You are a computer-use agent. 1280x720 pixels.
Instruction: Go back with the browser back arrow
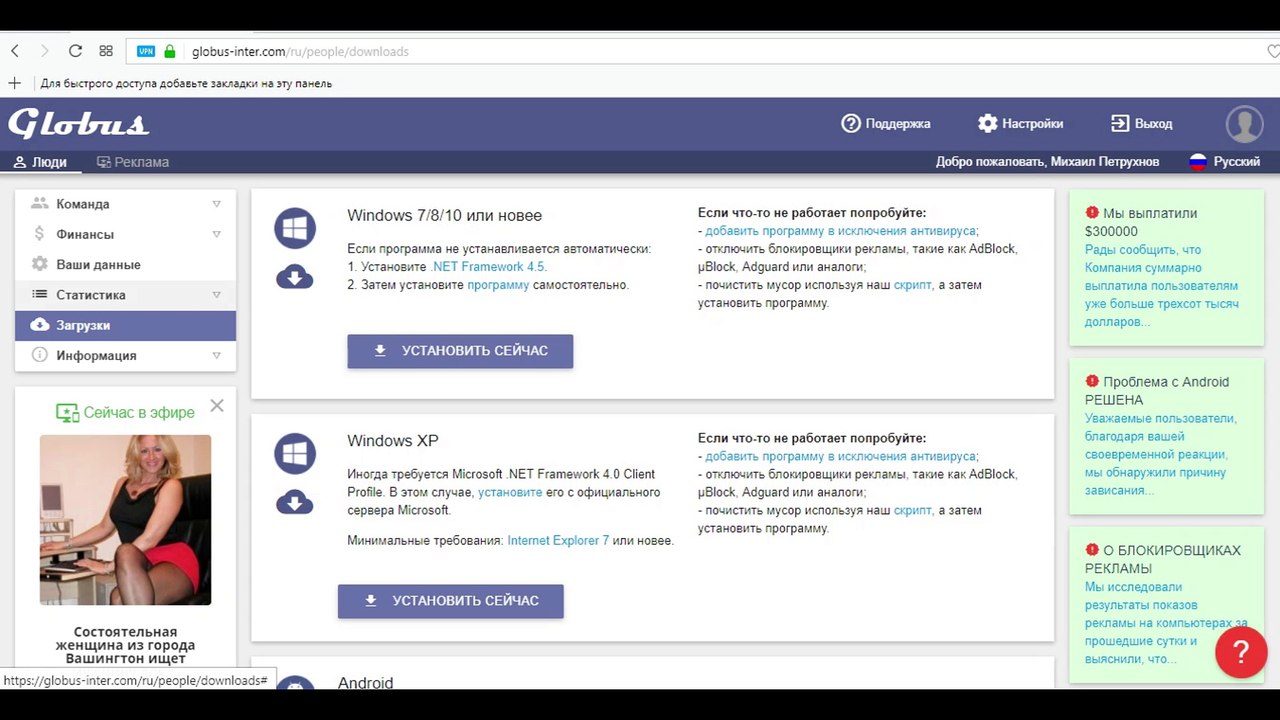click(15, 51)
